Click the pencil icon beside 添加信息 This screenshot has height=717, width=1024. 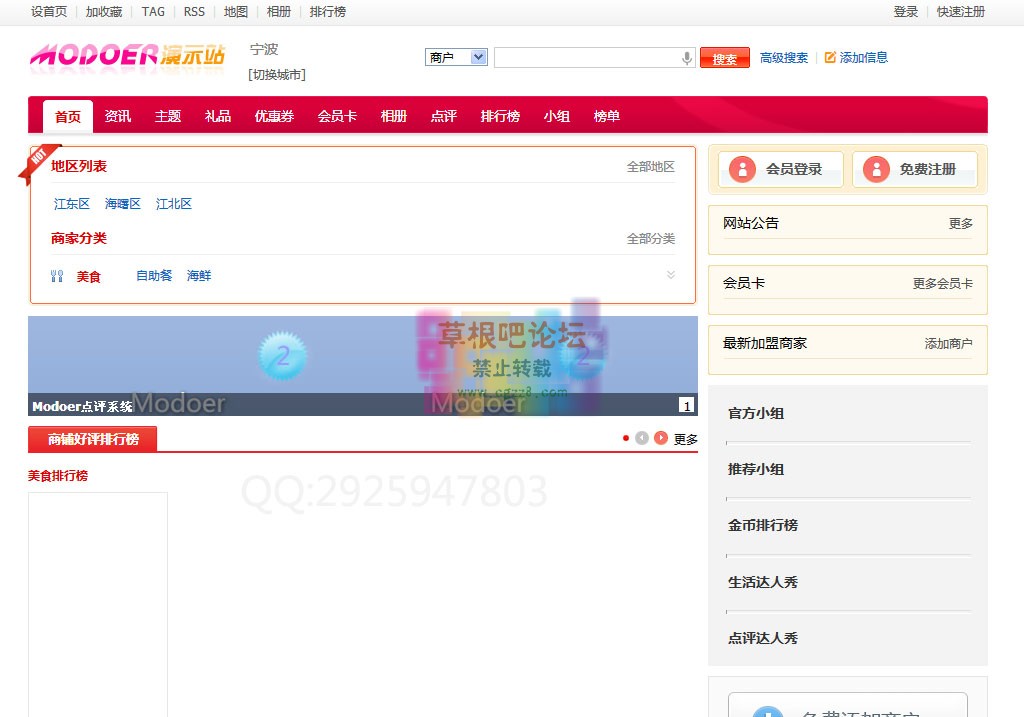click(830, 58)
